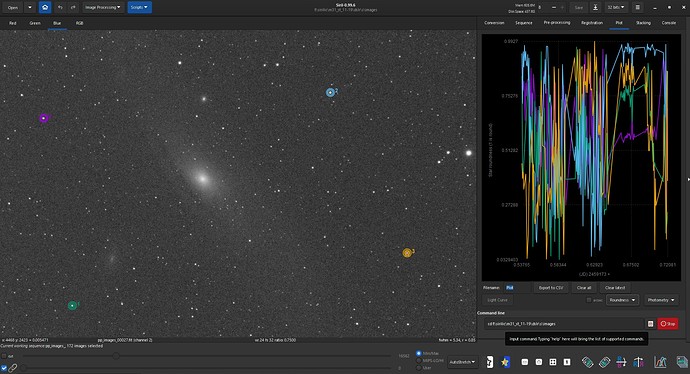
Task: Select the User radio button
Action: click(x=418, y=367)
